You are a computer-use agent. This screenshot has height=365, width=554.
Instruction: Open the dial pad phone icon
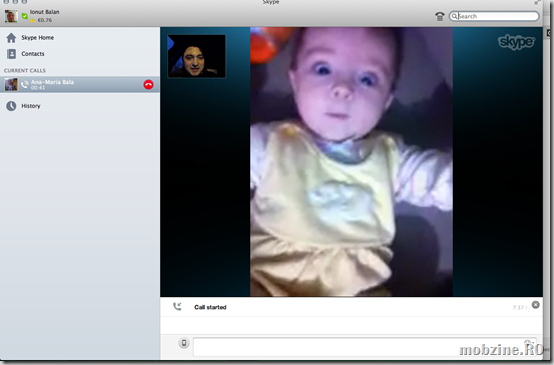[440, 16]
